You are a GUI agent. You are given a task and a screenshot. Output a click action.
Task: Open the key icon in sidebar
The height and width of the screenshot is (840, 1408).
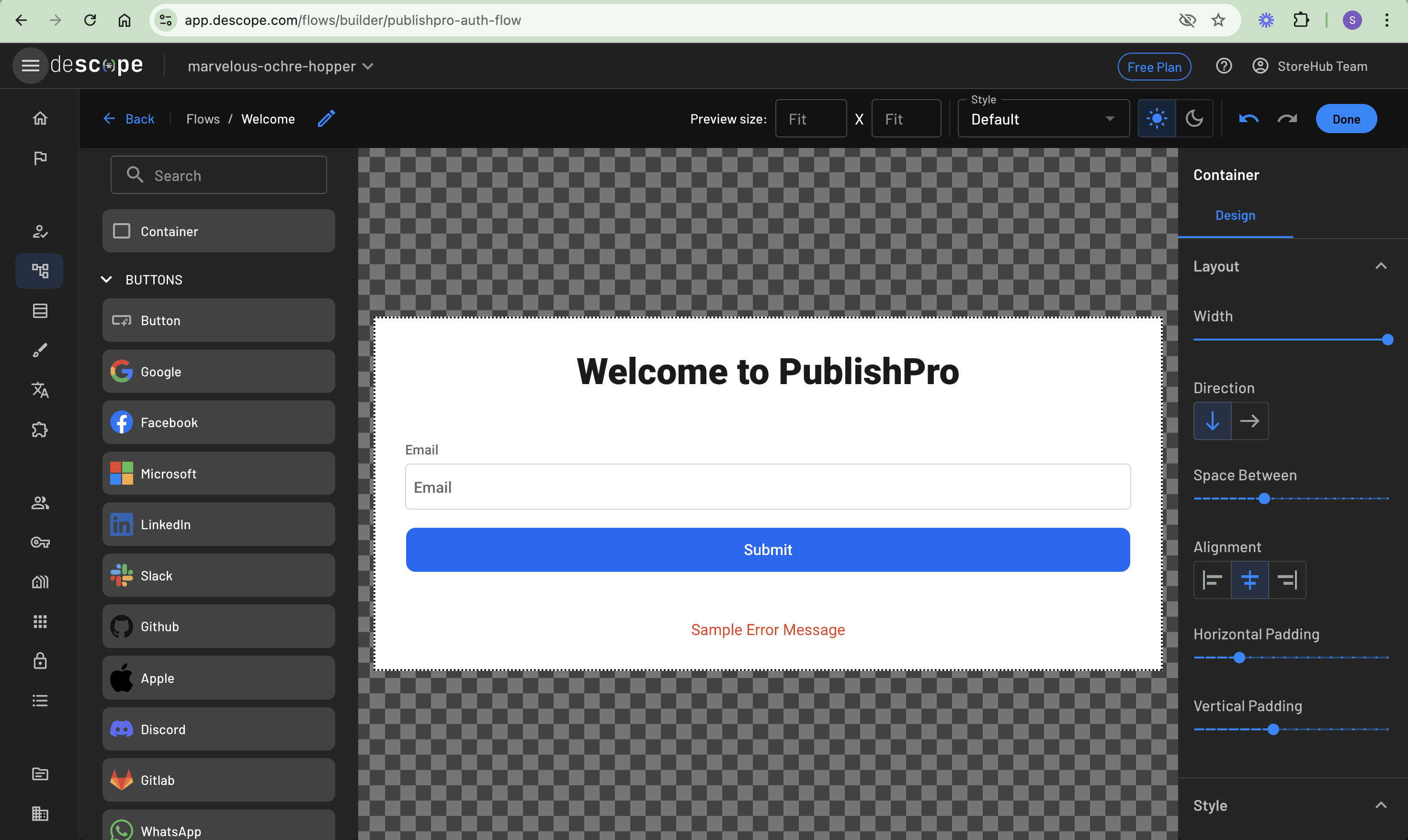pos(40,542)
